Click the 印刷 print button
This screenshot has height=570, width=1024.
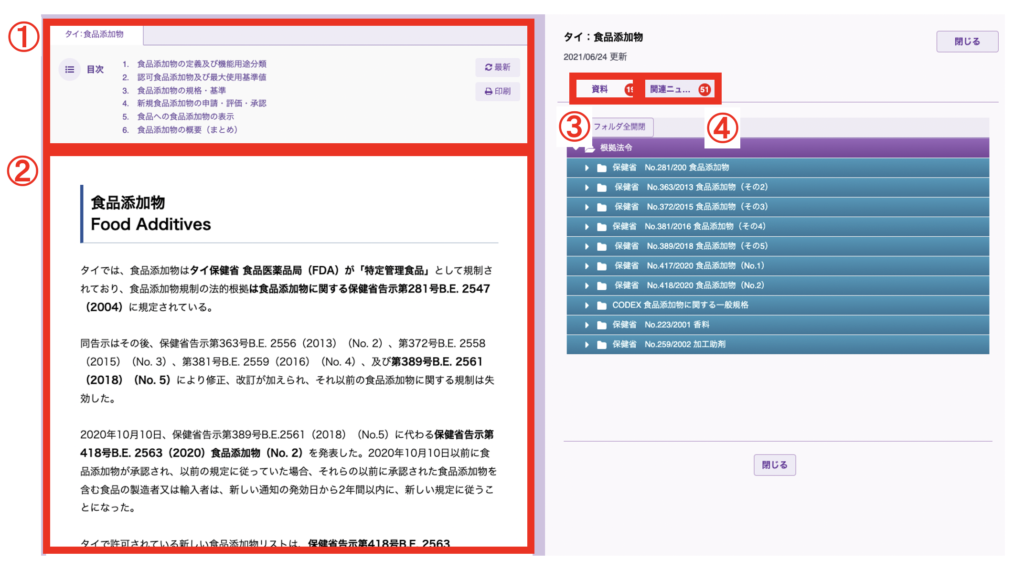[497, 91]
